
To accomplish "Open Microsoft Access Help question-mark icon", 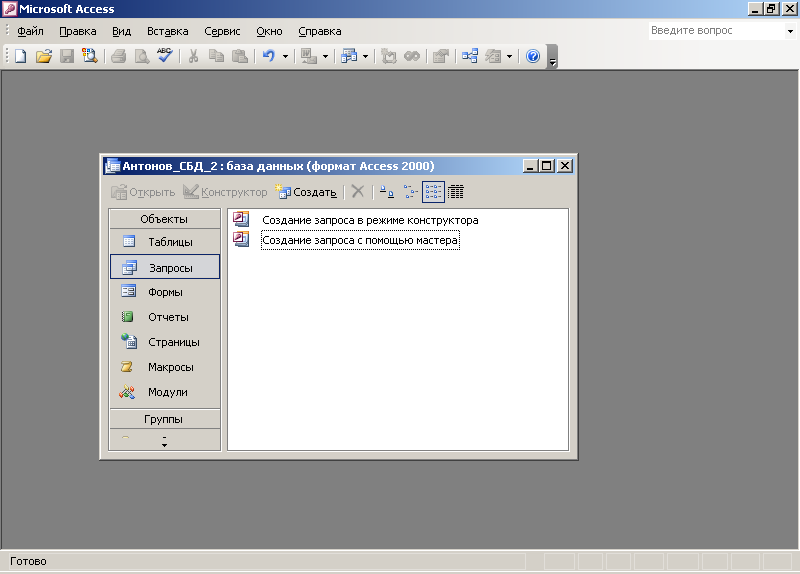I will click(533, 56).
